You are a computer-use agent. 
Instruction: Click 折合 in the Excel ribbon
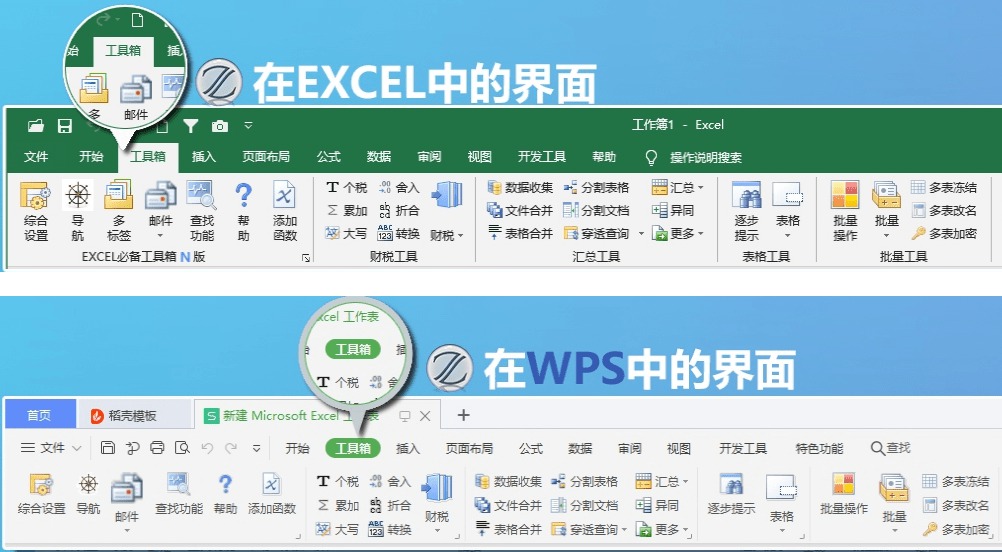pyautogui.click(x=399, y=210)
